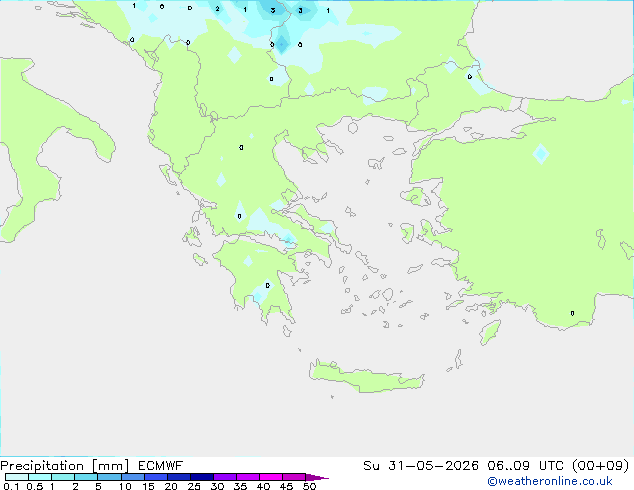
Task: Click the arrow-shaped over-50 mm legend tip
Action: click(x=317, y=477)
